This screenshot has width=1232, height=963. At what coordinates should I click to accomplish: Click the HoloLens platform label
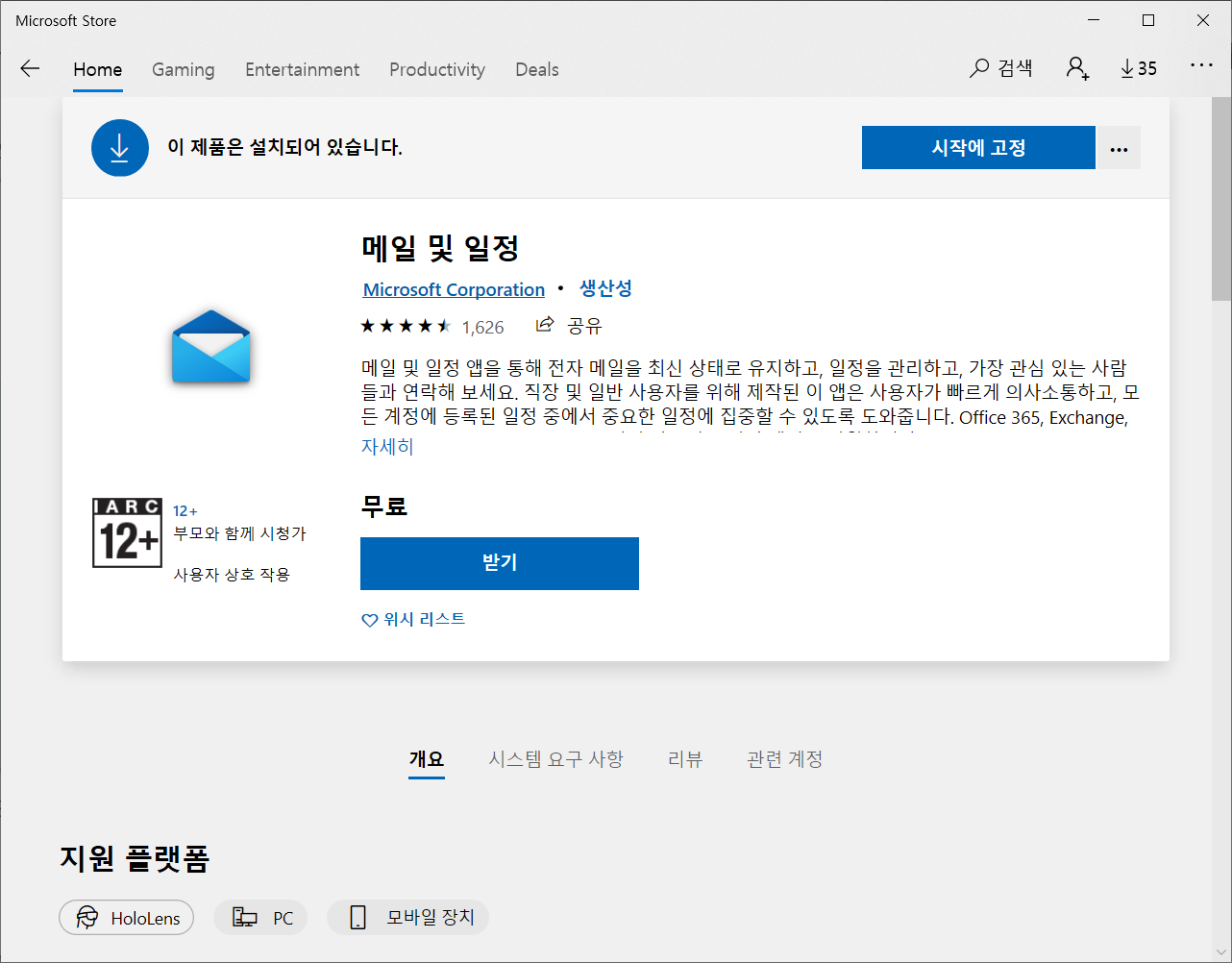tap(146, 919)
